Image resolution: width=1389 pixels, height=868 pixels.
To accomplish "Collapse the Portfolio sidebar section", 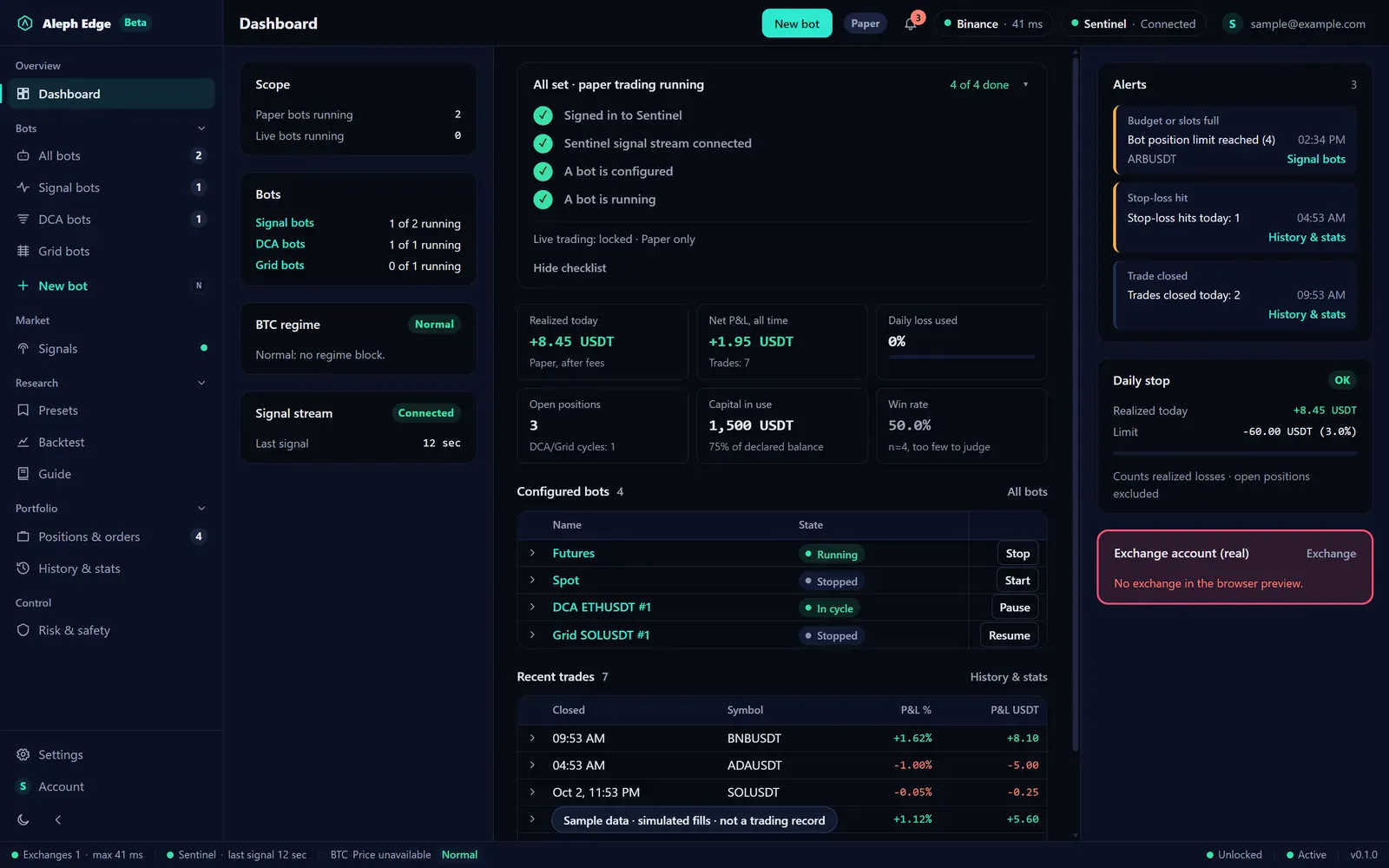I will click(x=201, y=509).
